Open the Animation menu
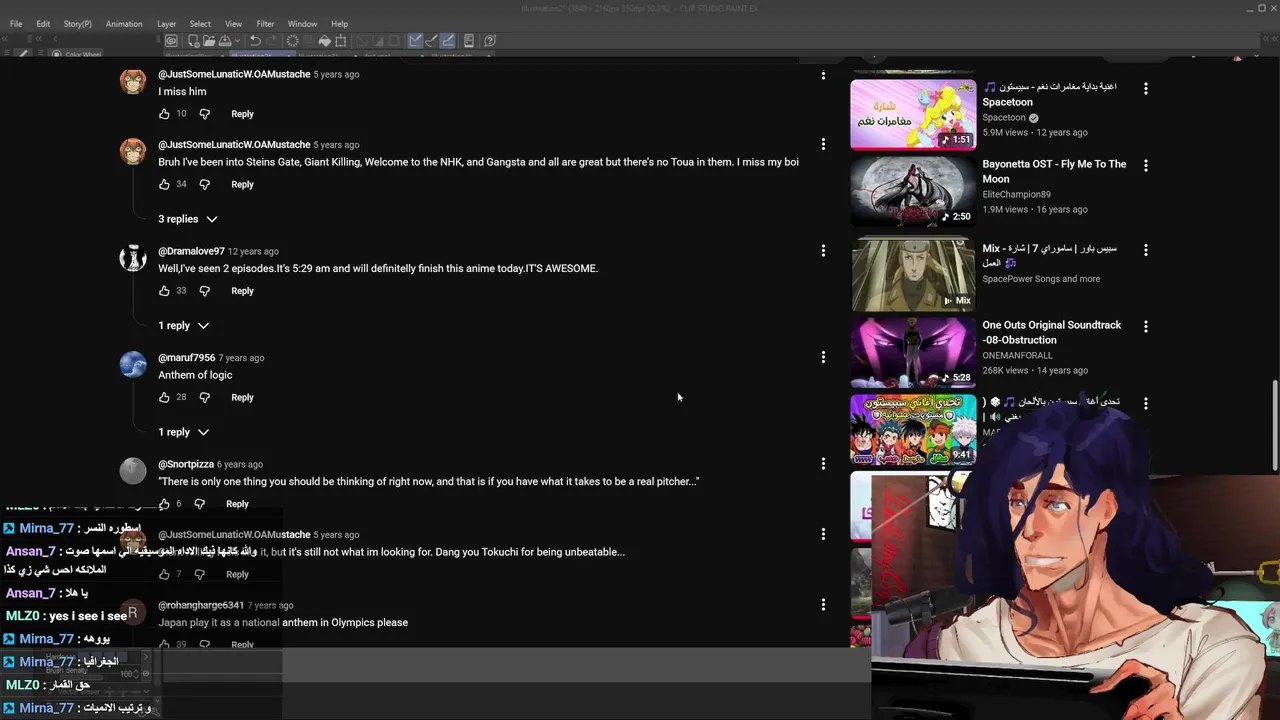The height and width of the screenshot is (720, 1280). click(124, 24)
